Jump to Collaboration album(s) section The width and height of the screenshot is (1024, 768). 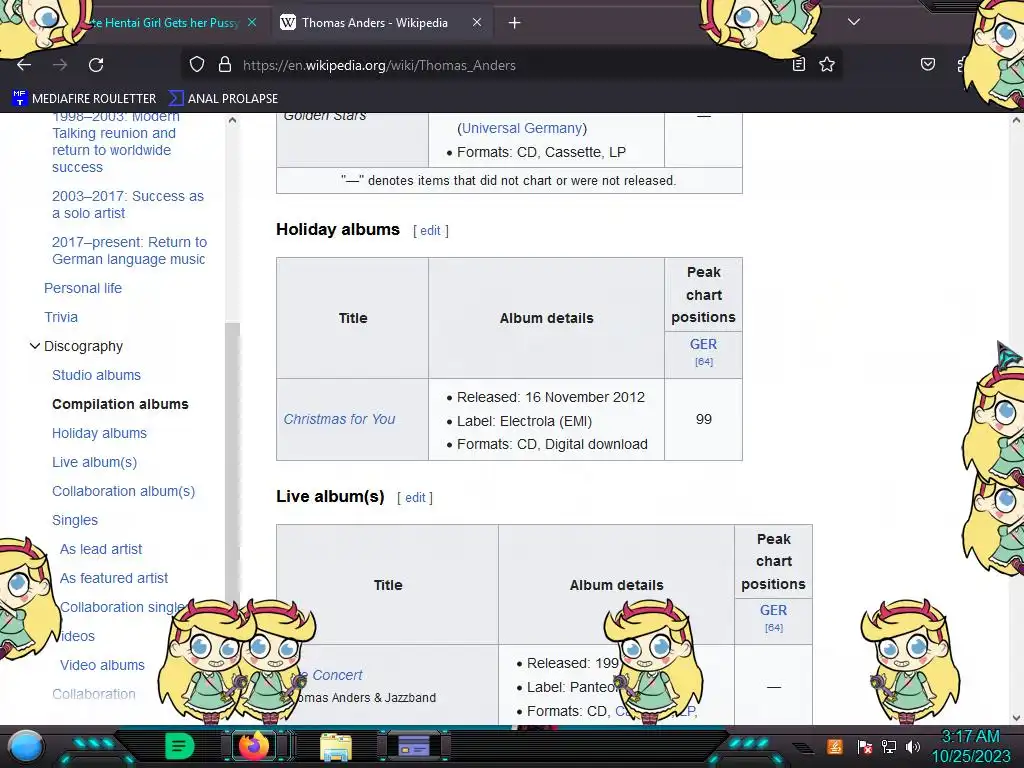pyautogui.click(x=123, y=491)
